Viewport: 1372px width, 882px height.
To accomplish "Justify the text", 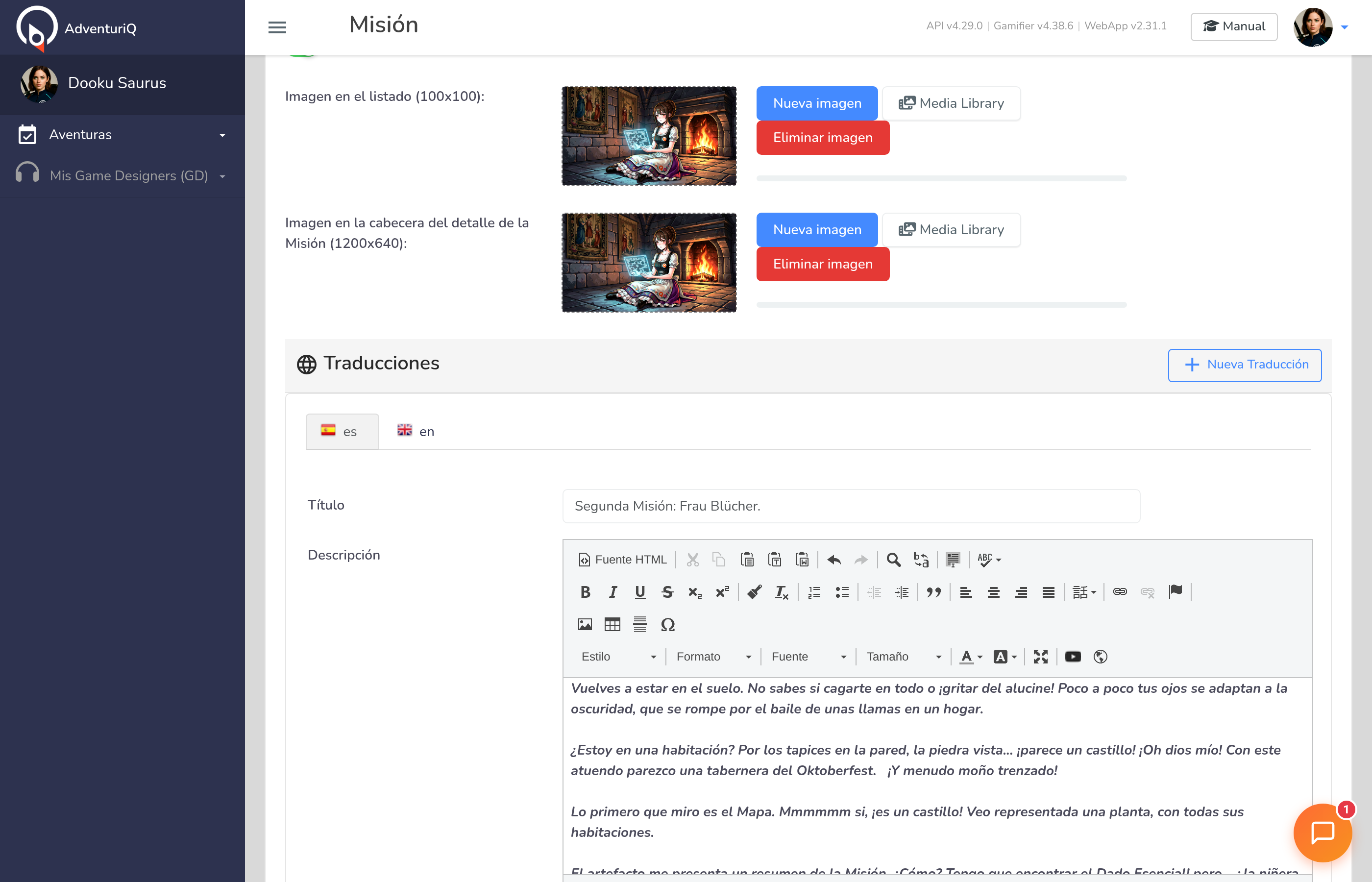I will click(x=1049, y=592).
